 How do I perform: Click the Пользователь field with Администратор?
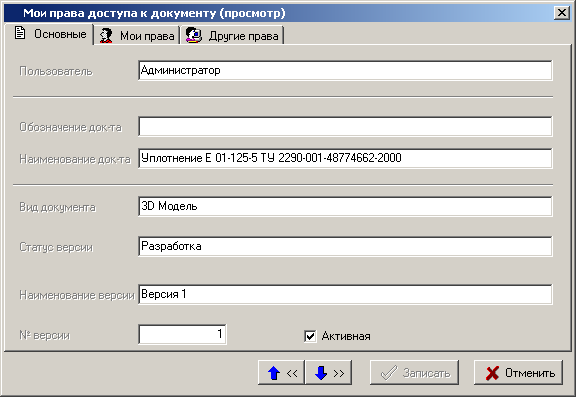pos(345,70)
